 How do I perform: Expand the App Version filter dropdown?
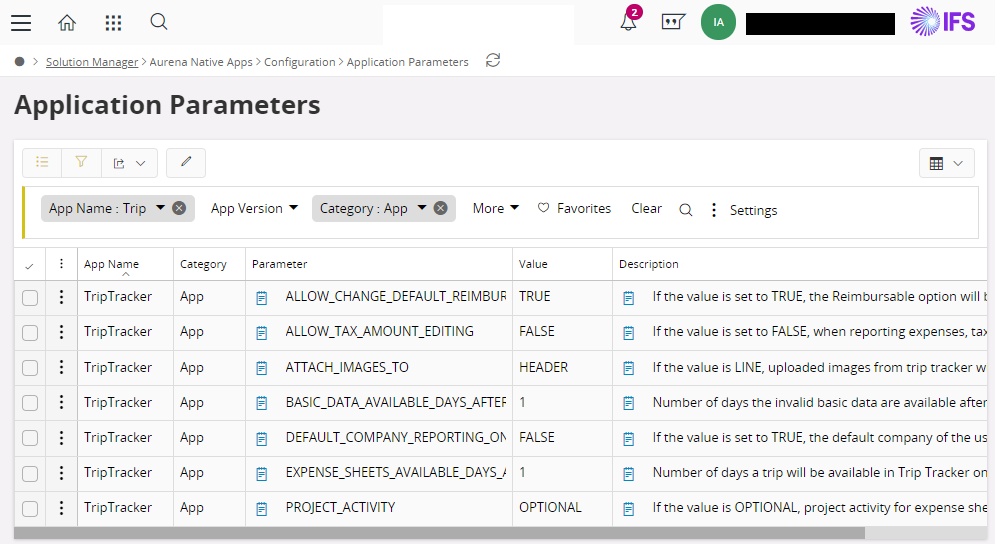tap(254, 208)
